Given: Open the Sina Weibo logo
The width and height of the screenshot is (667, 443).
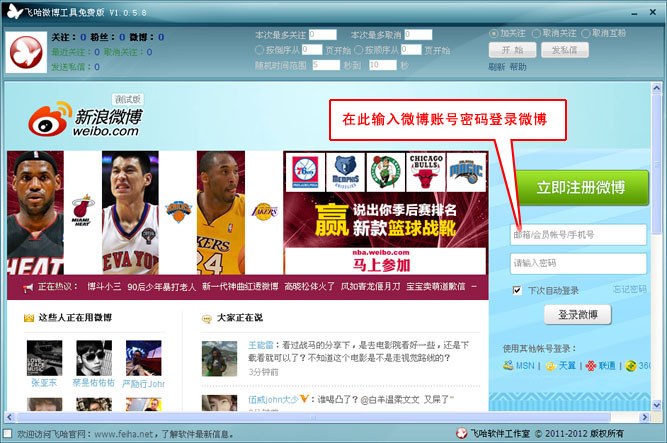Looking at the screenshot, I should point(85,120).
